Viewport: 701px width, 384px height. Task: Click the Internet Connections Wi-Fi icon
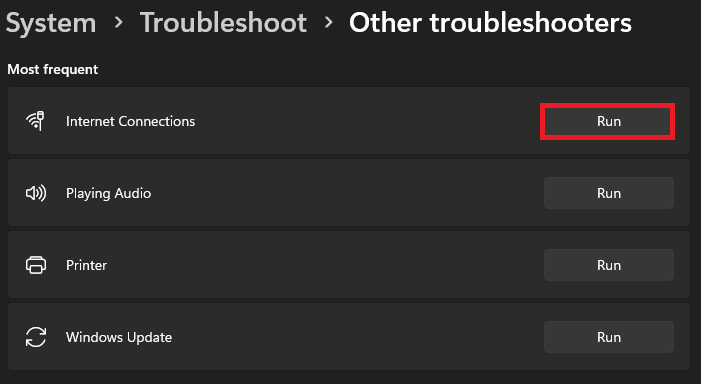click(x=35, y=121)
